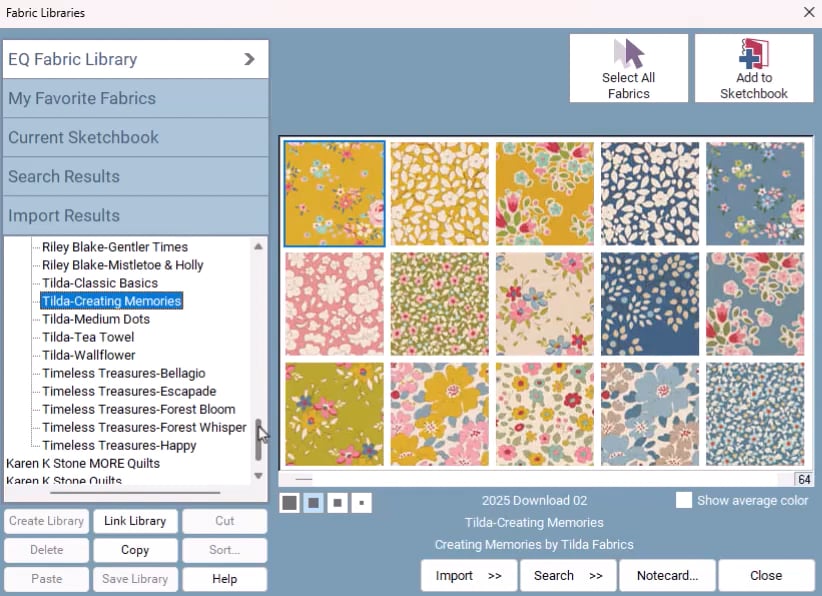Click the Create Library button
The height and width of the screenshot is (596, 822).
click(47, 521)
